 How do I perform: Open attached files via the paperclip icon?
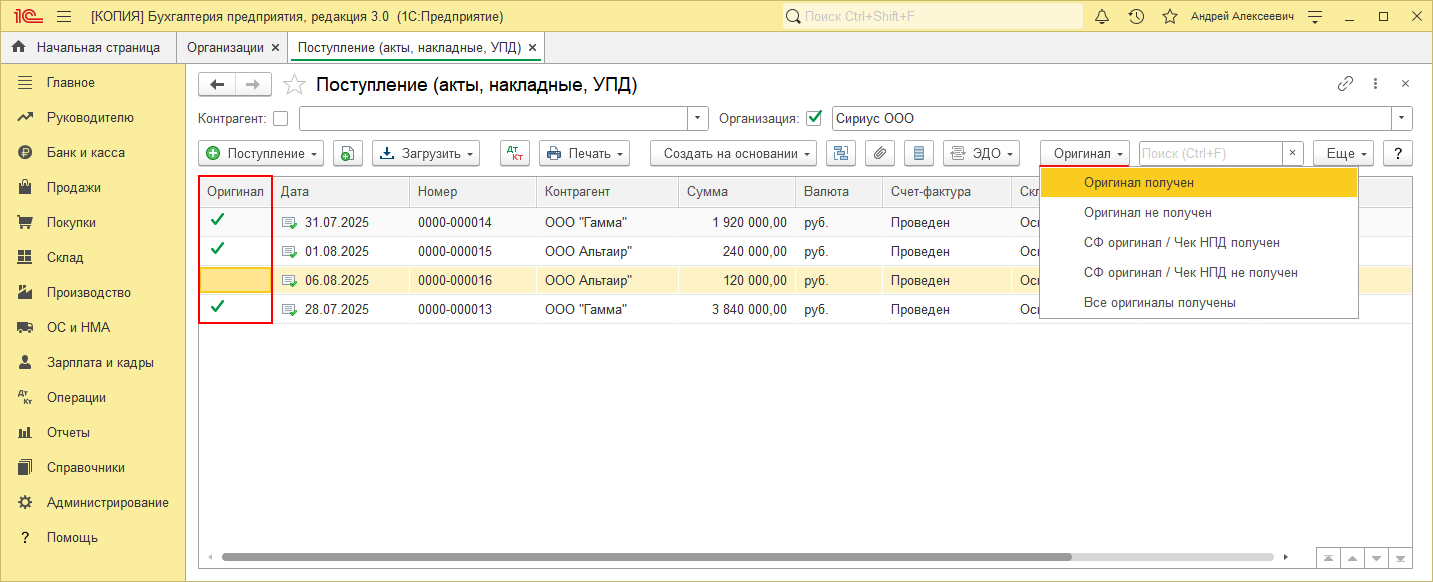880,153
